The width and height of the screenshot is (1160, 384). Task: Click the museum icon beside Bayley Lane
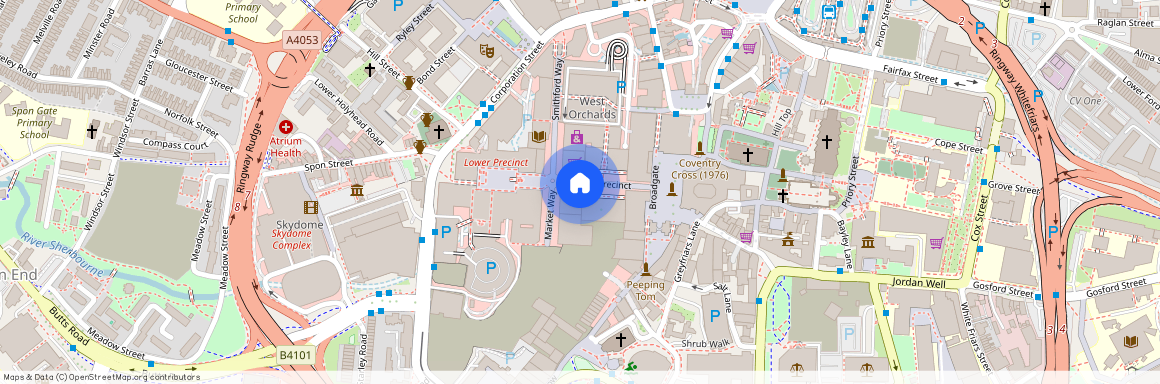click(868, 242)
